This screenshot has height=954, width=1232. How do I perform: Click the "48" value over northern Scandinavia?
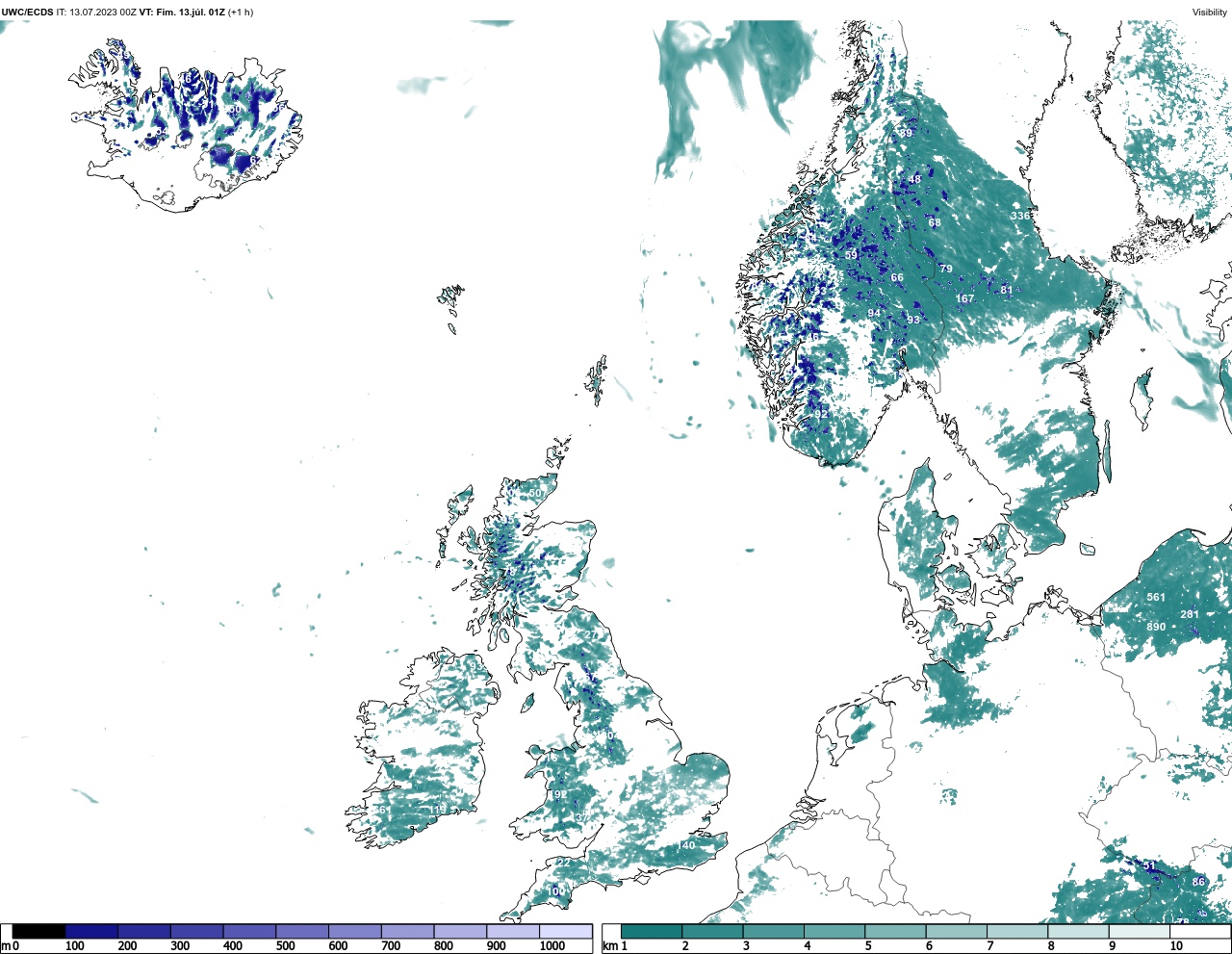pos(914,179)
